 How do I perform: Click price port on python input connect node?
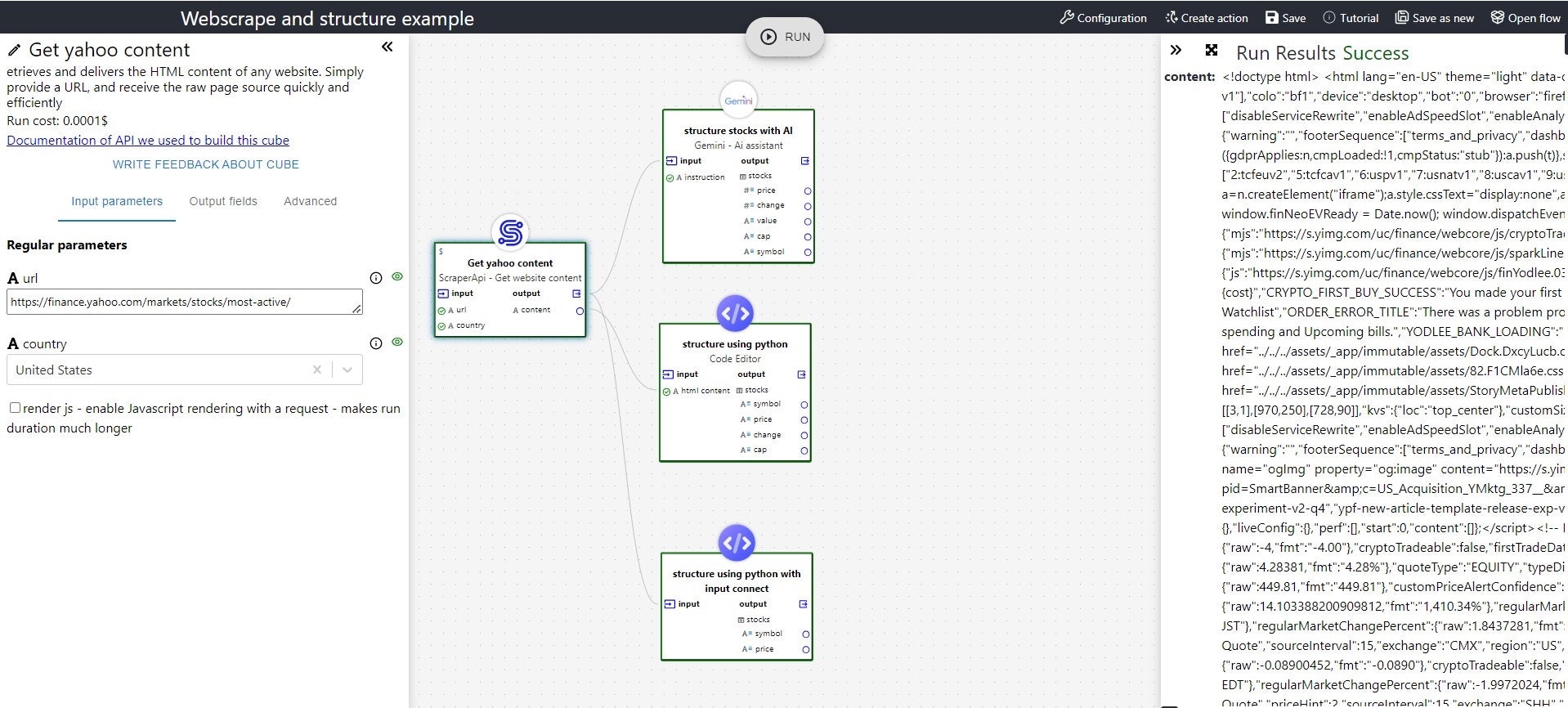[806, 650]
